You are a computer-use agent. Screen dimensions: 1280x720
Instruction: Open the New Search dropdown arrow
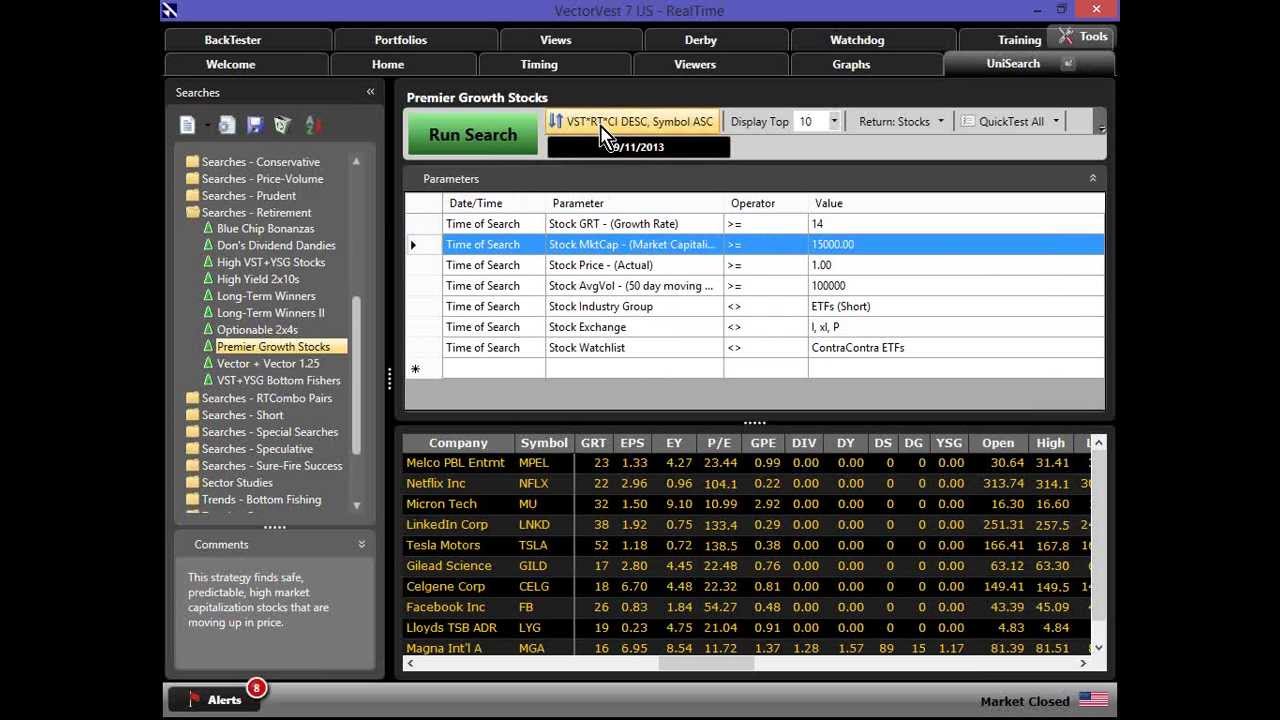pos(207,125)
